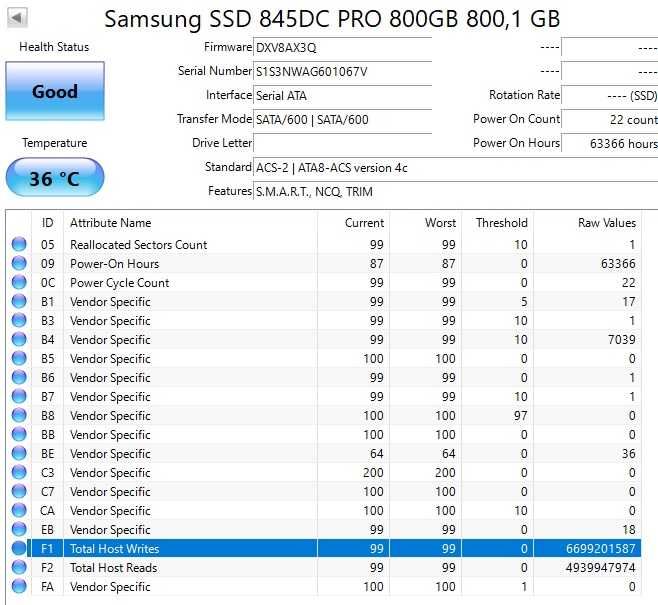Click threshold value 5 in B1 row
Screen dimensions: 658x605
[524, 302]
